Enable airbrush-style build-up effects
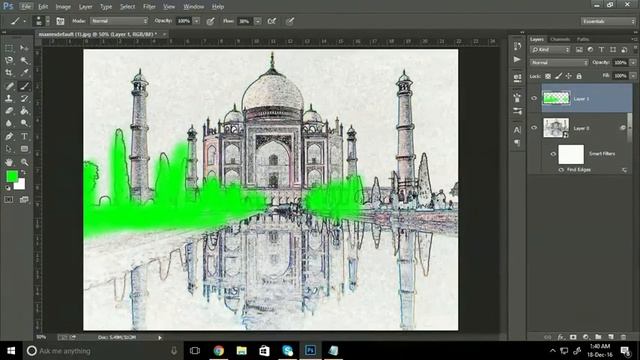The height and width of the screenshot is (360, 640). tap(272, 21)
